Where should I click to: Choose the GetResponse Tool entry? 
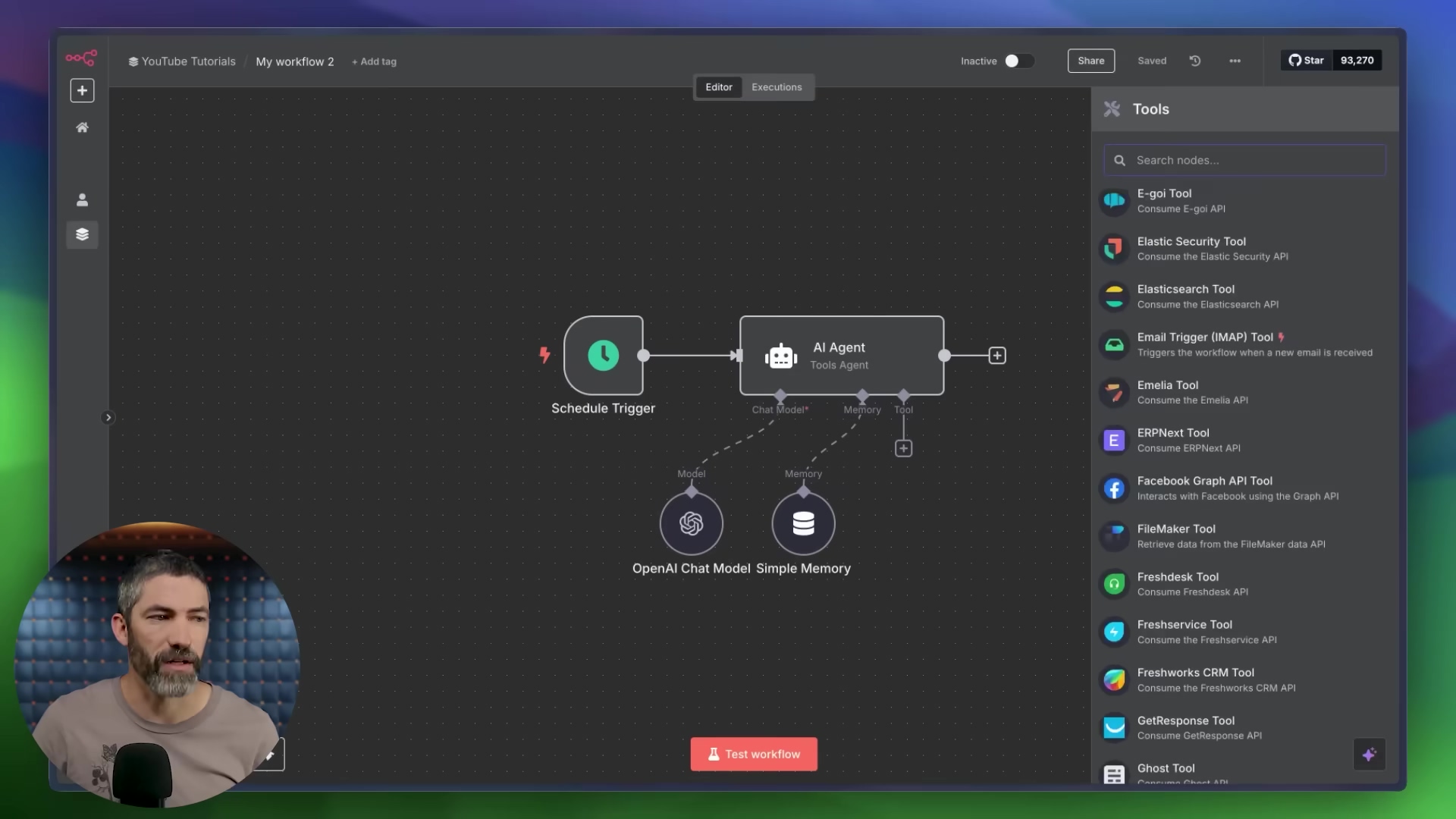(x=1244, y=728)
